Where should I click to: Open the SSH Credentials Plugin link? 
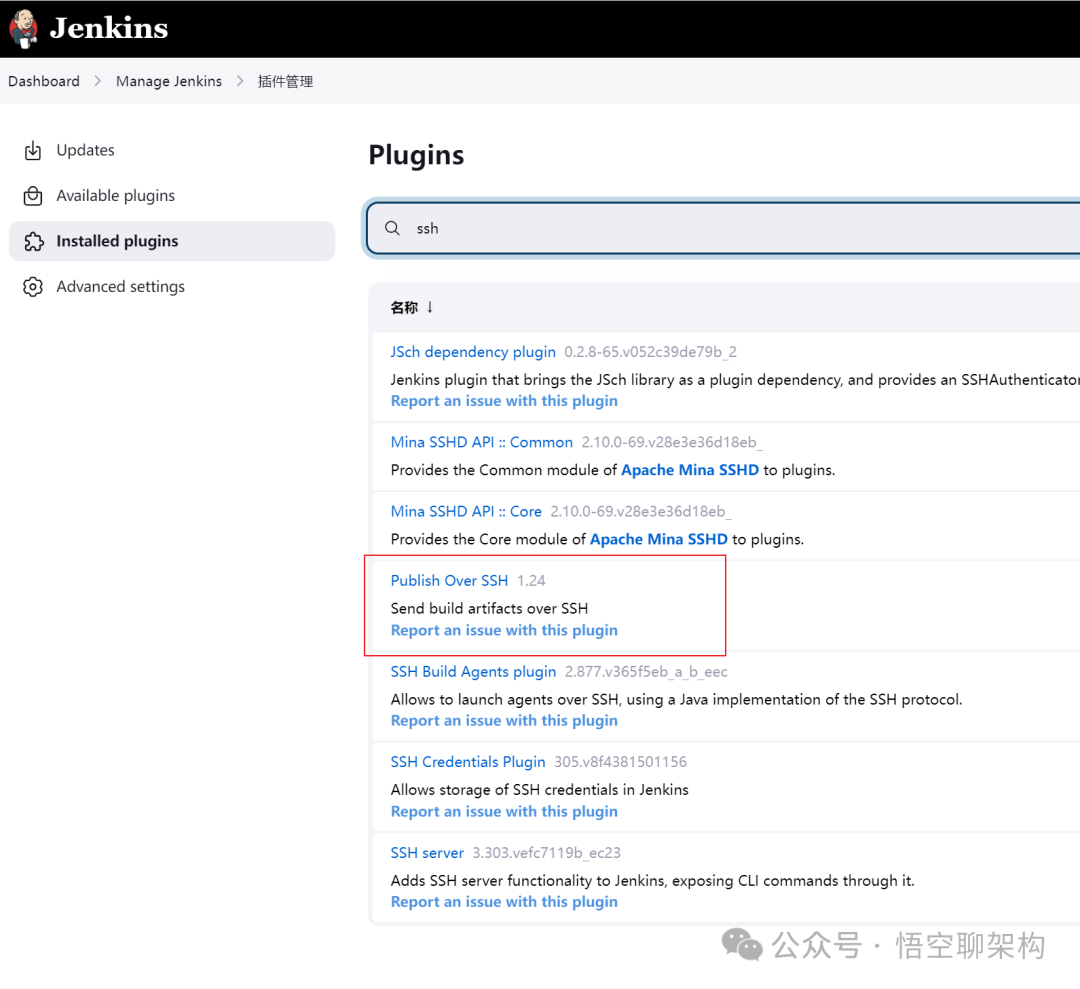pyautogui.click(x=468, y=762)
